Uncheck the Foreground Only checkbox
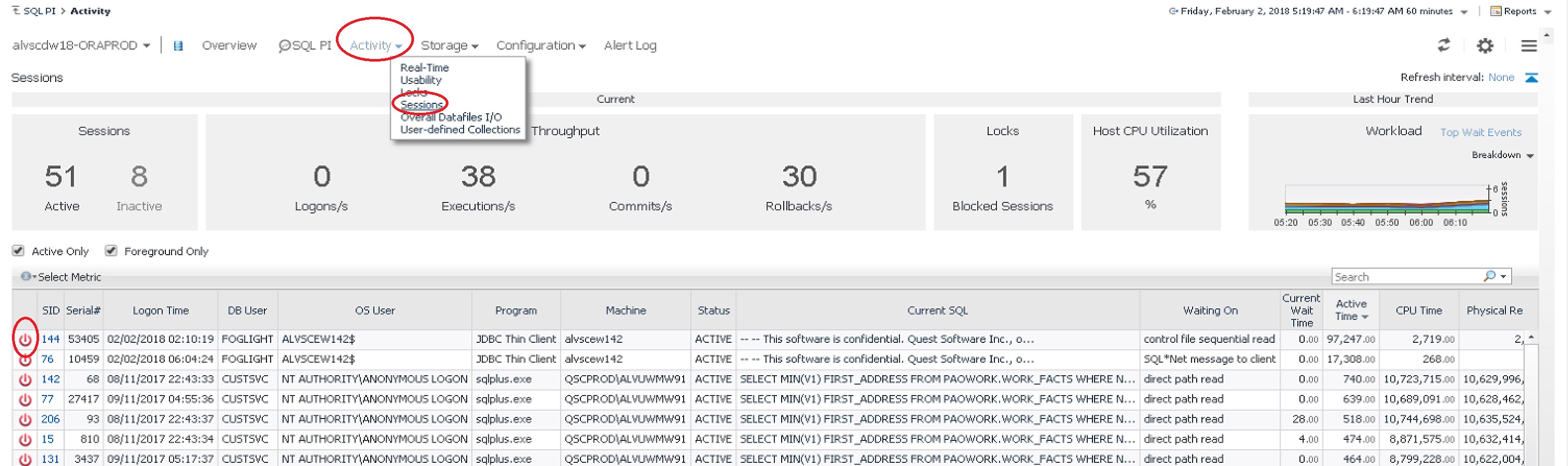The width and height of the screenshot is (1568, 466). coord(111,251)
